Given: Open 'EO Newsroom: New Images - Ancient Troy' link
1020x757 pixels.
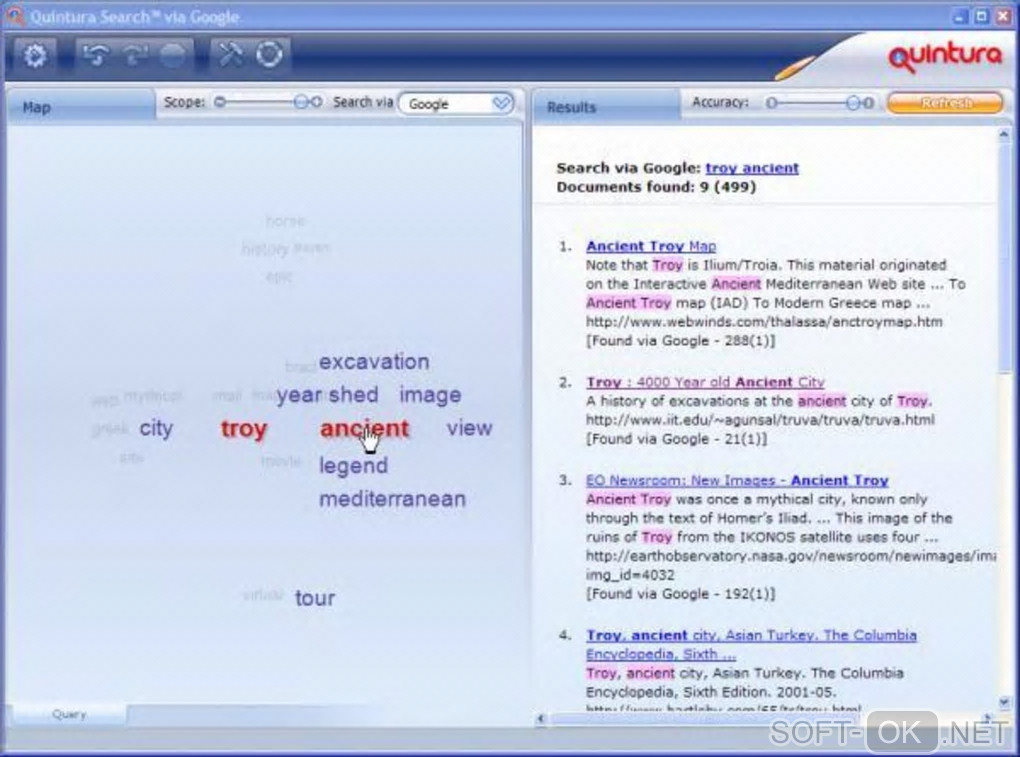Looking at the screenshot, I should [737, 480].
